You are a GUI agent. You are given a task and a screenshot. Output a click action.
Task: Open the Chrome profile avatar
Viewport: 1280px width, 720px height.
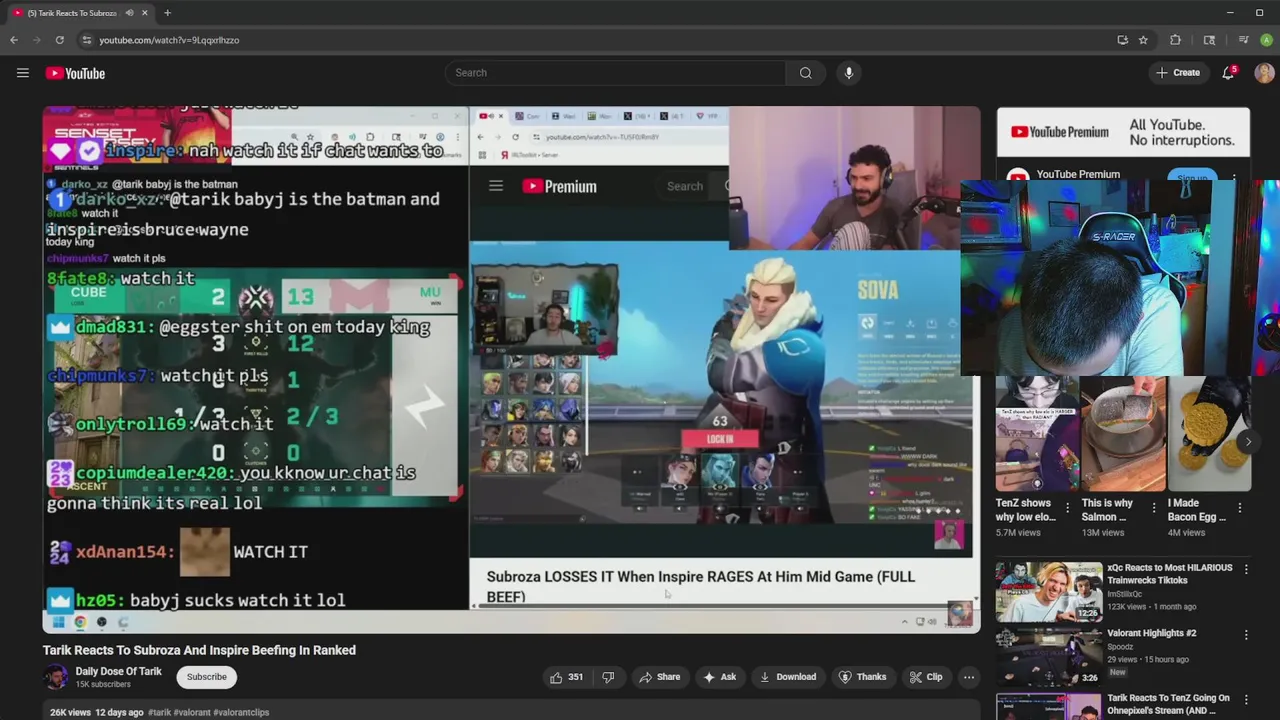[1266, 40]
